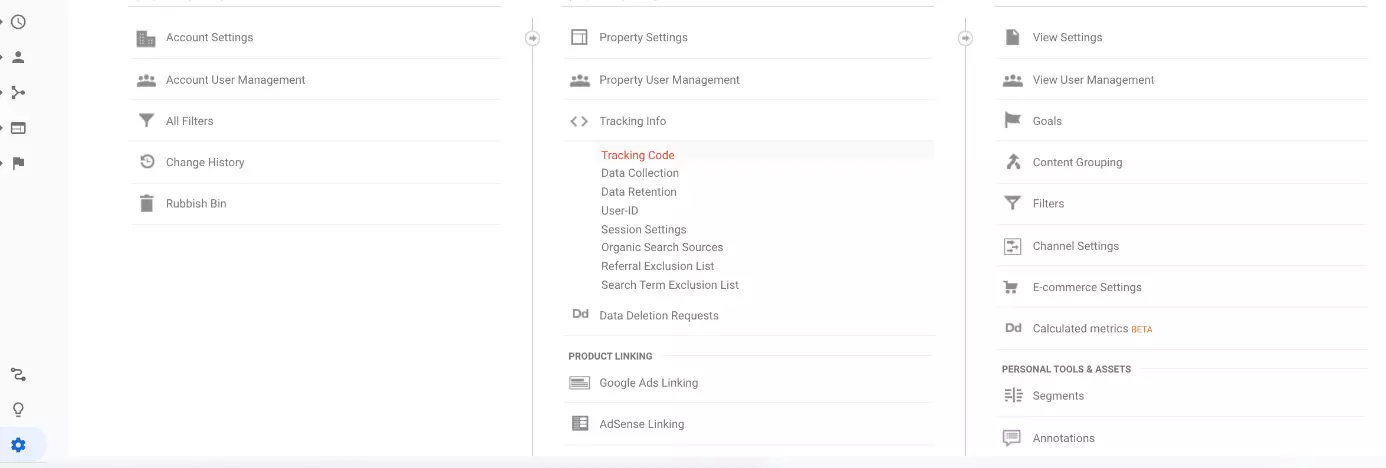This screenshot has height=468, width=1386.
Task: Open Conversions flag icon in sidebar
Action: [18, 163]
